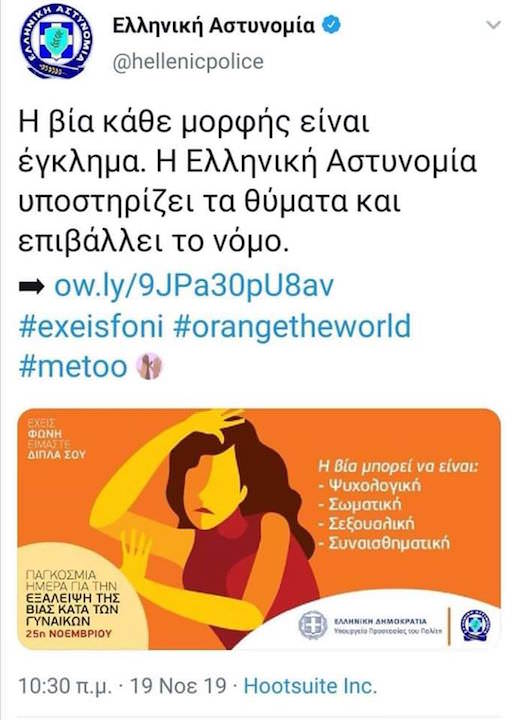This screenshot has width=518, height=720.
Task: Click the #metoo hand emoji icon
Action: [150, 366]
